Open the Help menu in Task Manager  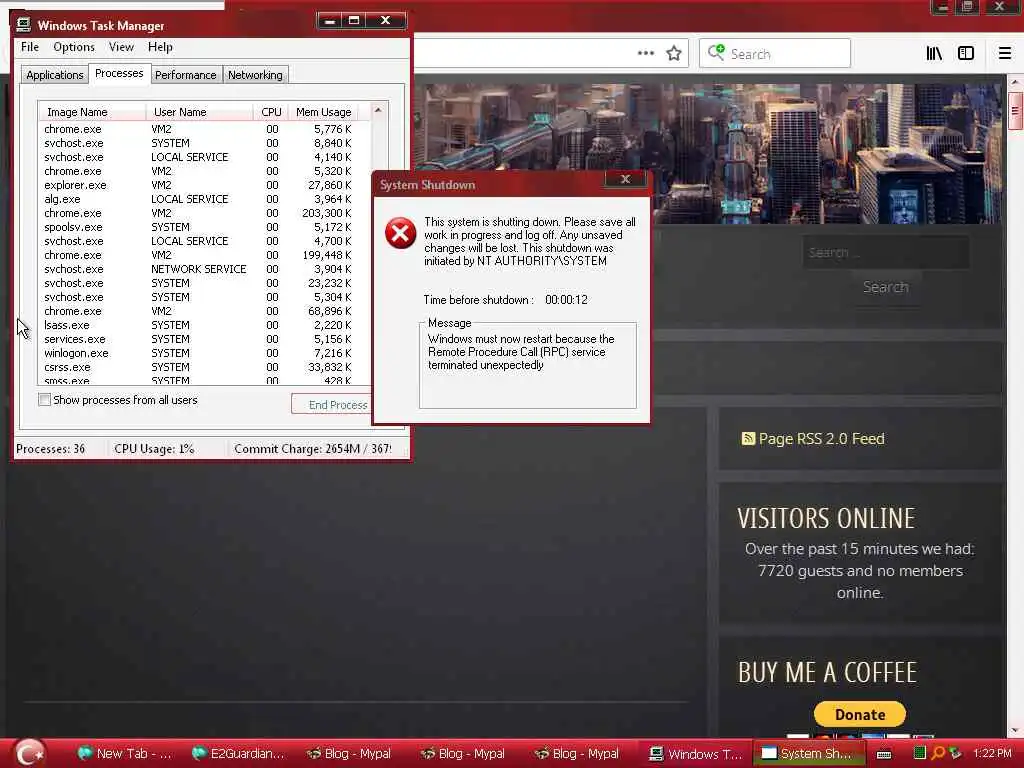[160, 47]
